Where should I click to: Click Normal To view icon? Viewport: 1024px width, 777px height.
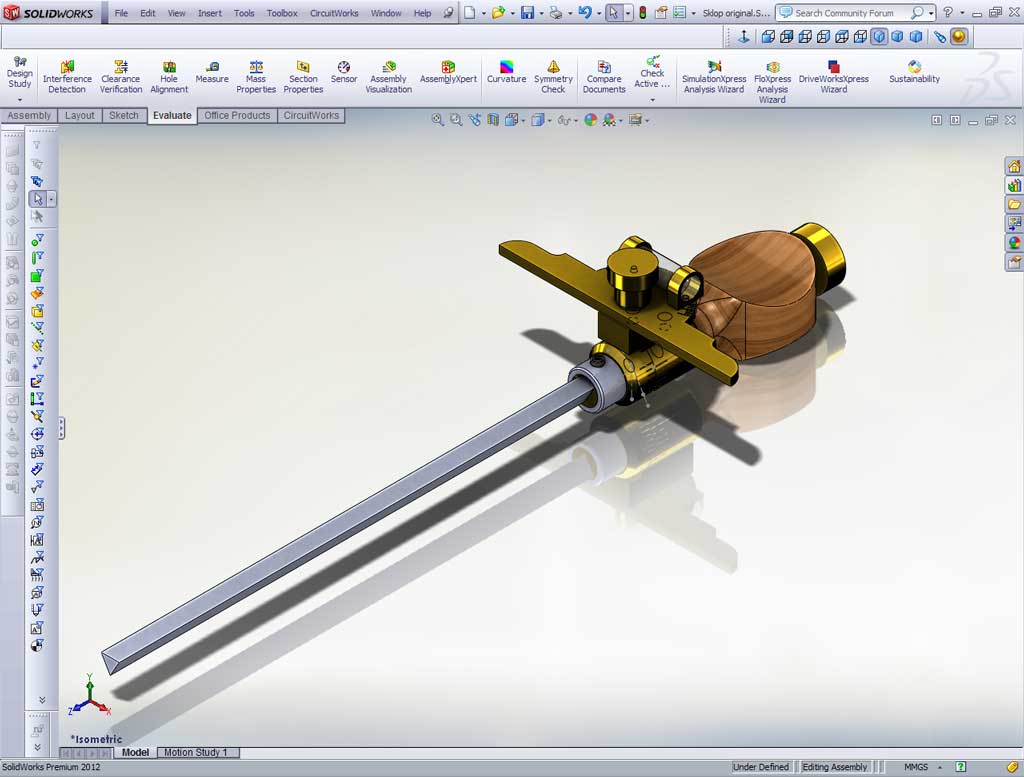pyautogui.click(x=744, y=37)
